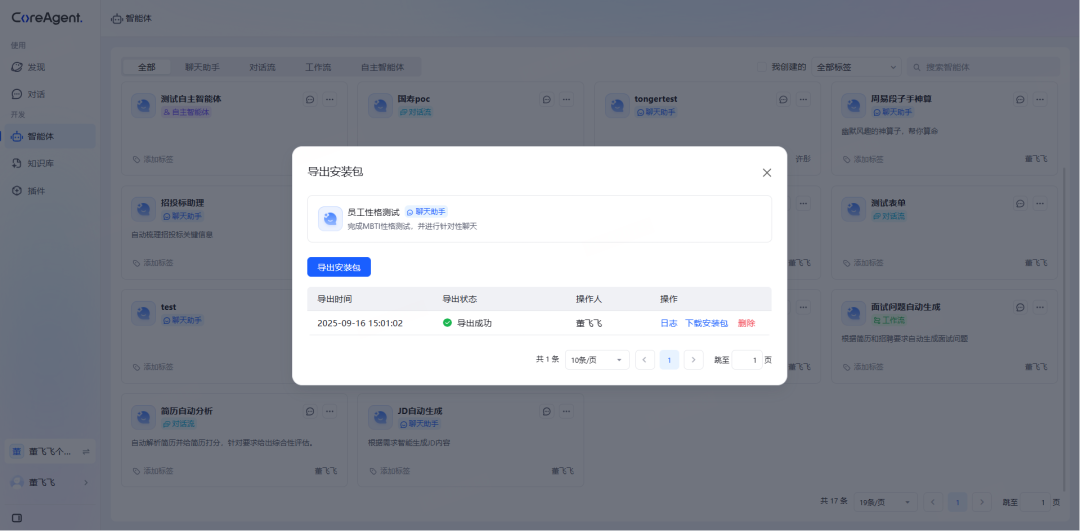Switch workspace 董飞飞个...
The height and width of the screenshot is (531, 1080).
coord(50,452)
